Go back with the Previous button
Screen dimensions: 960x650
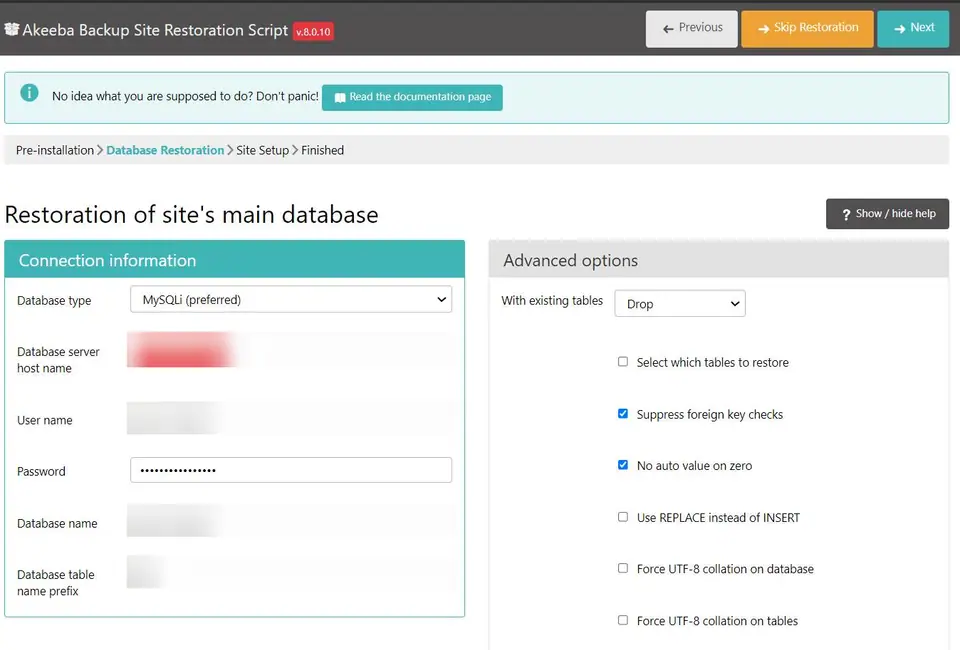tap(691, 28)
